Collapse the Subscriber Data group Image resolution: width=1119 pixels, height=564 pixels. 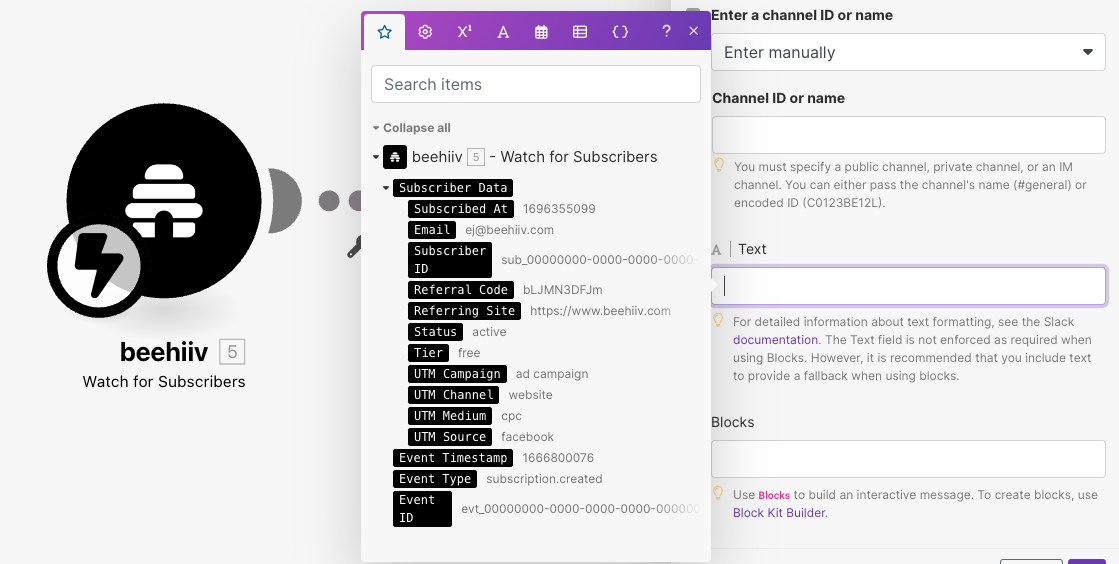(x=386, y=188)
